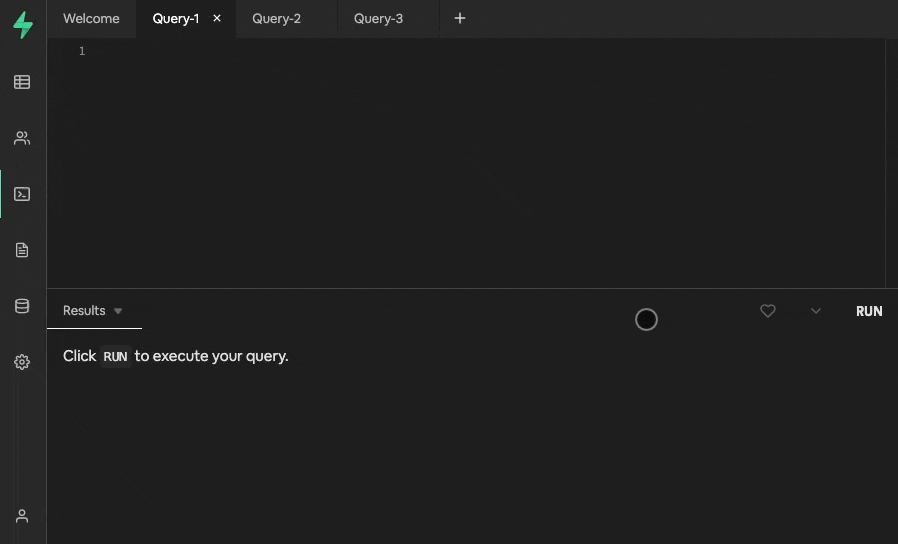Open the database icon in sidebar
898x544 pixels.
22,306
